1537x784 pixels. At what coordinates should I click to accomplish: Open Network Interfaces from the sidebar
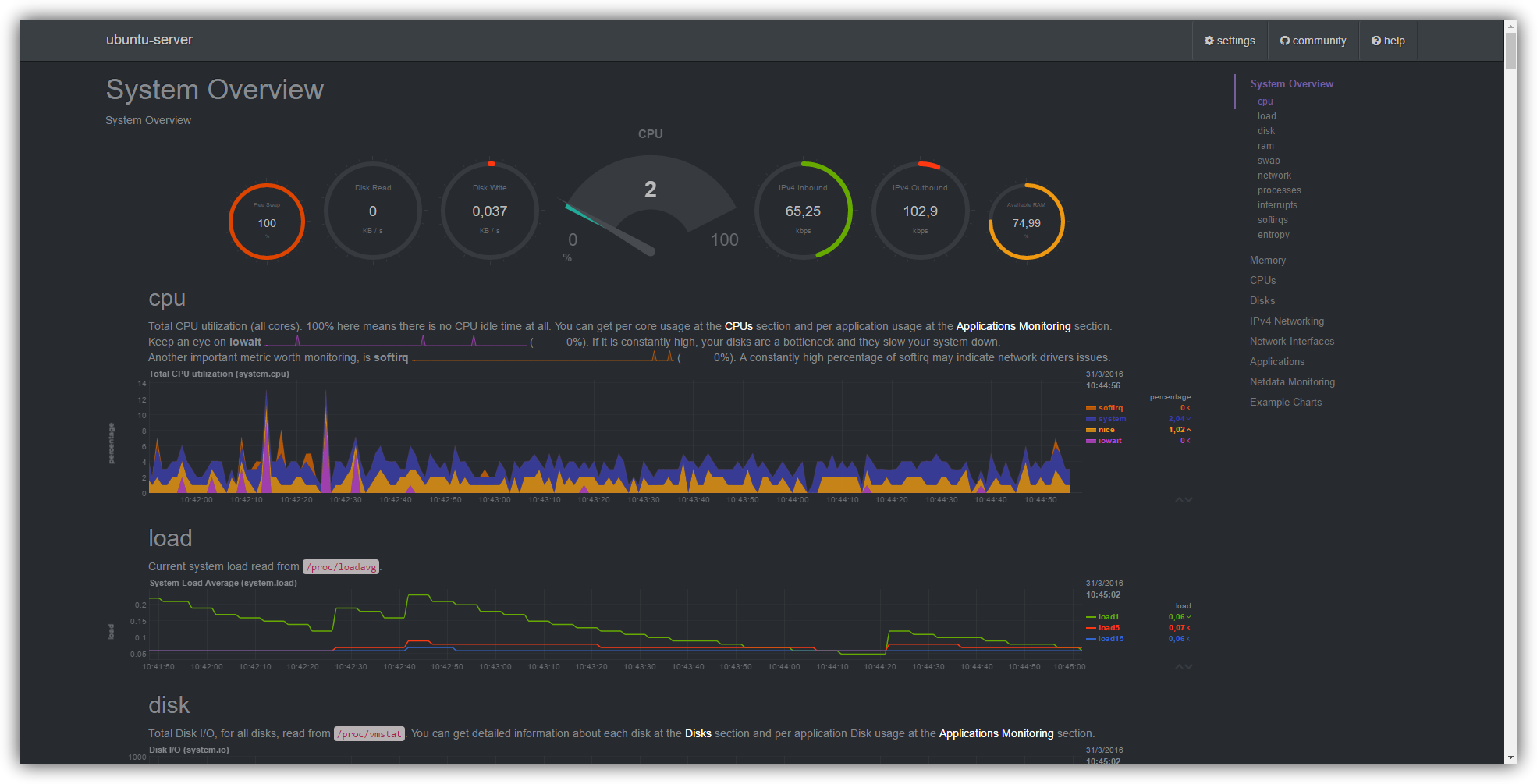(1291, 342)
